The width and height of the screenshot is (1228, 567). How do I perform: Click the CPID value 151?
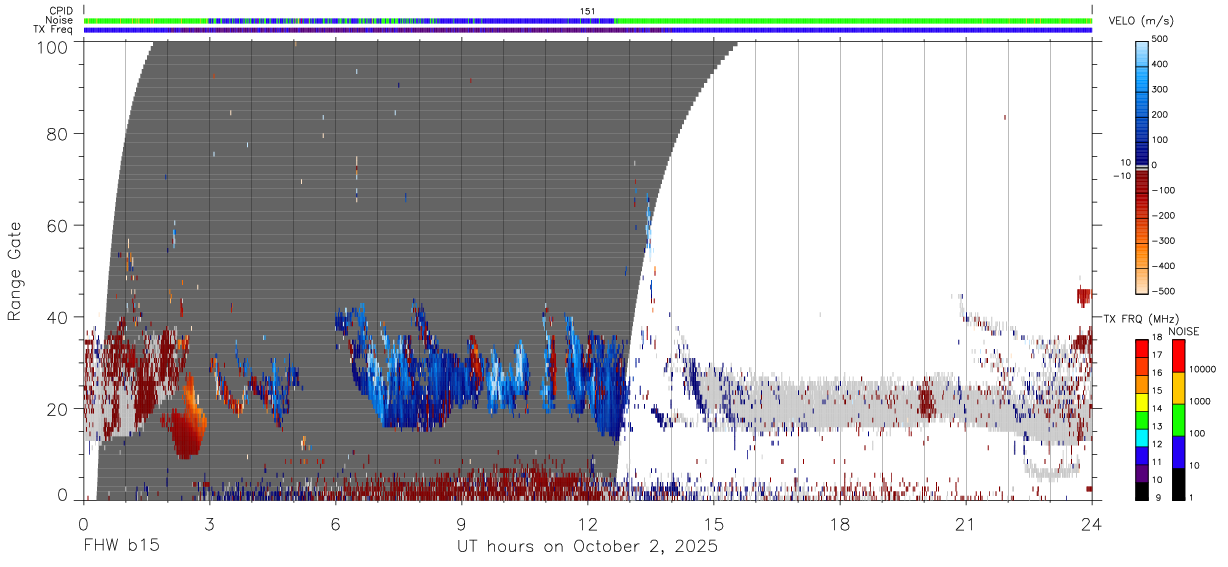point(588,11)
